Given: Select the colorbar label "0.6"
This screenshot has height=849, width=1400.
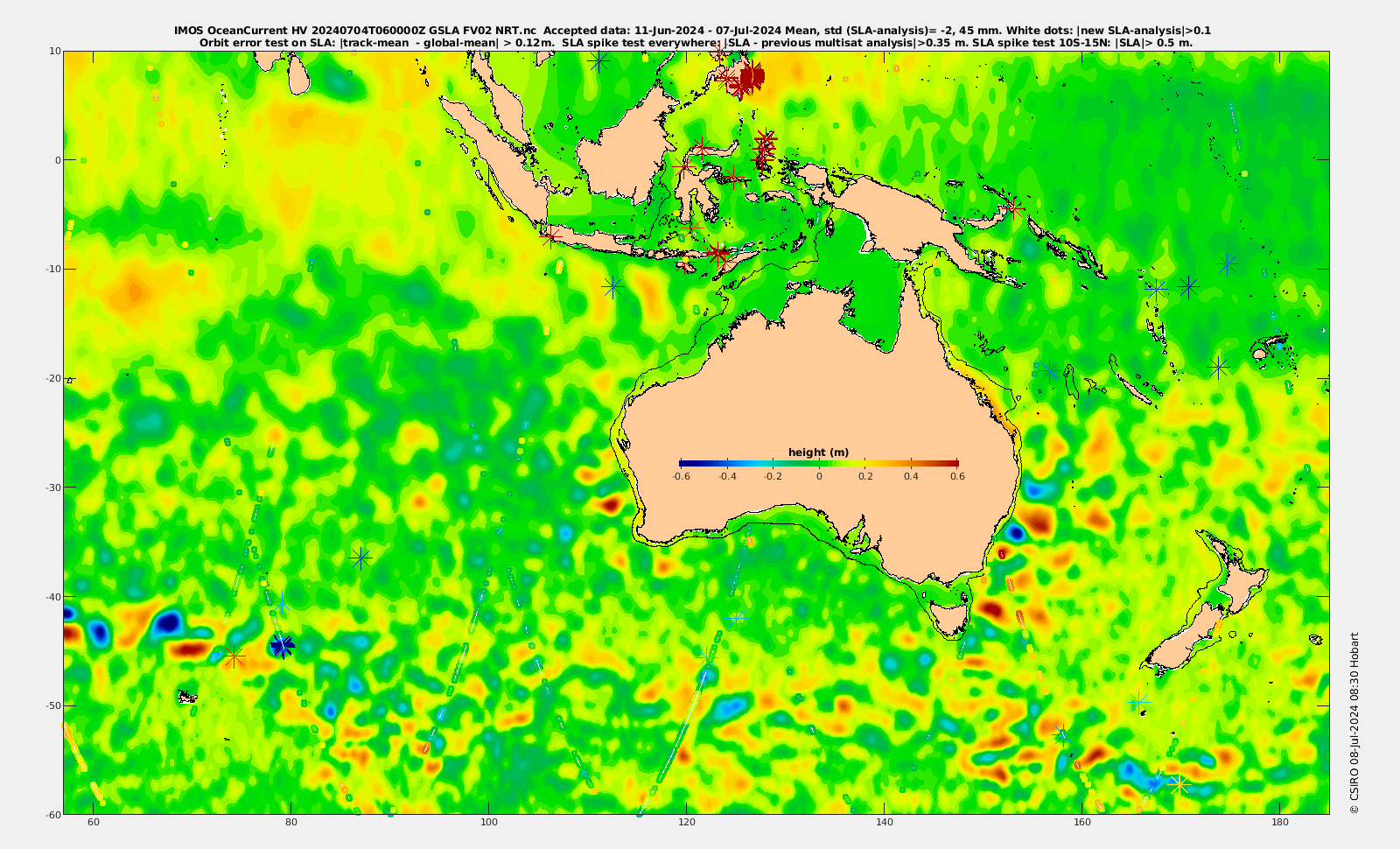Looking at the screenshot, I should [x=957, y=477].
